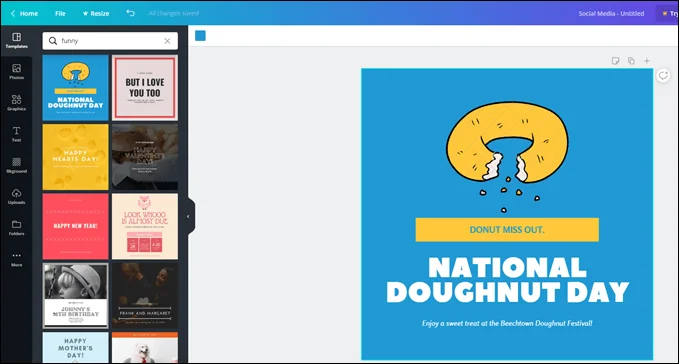Screen dimensions: 679x364
Task: Open the Photos sidebar tab
Action: pos(16,71)
